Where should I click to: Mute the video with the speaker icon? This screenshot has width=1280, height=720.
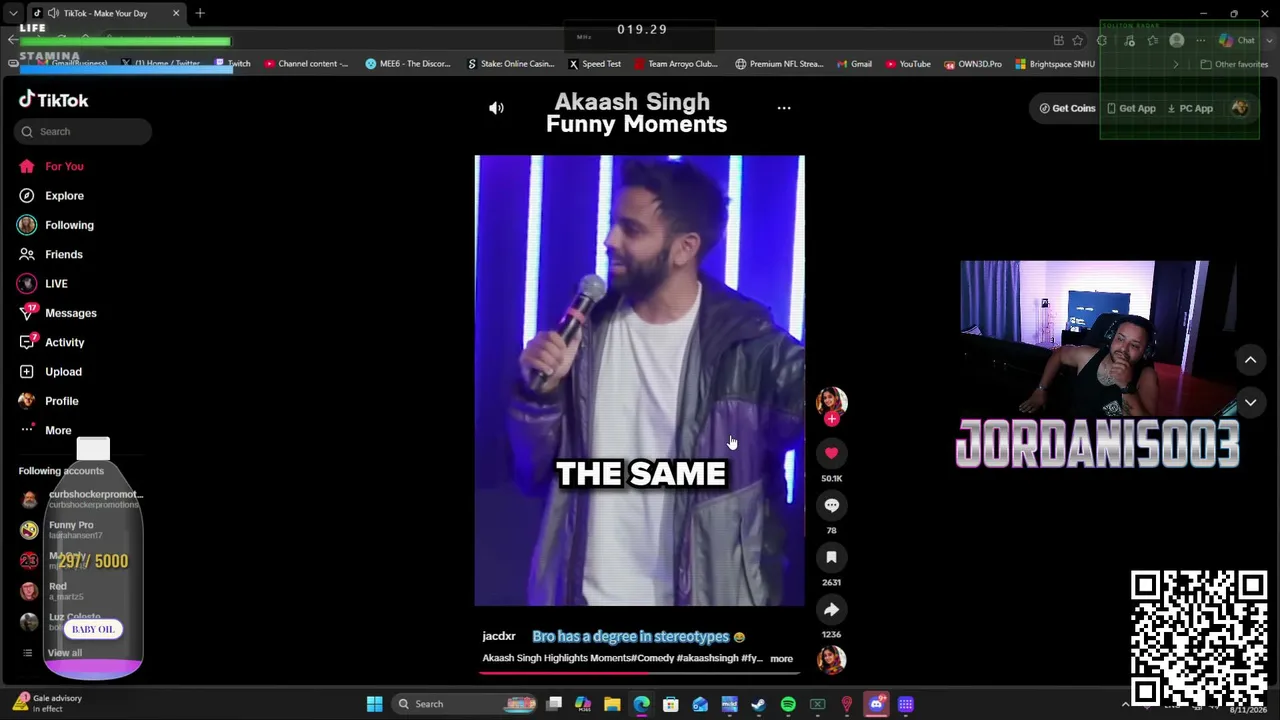[496, 108]
